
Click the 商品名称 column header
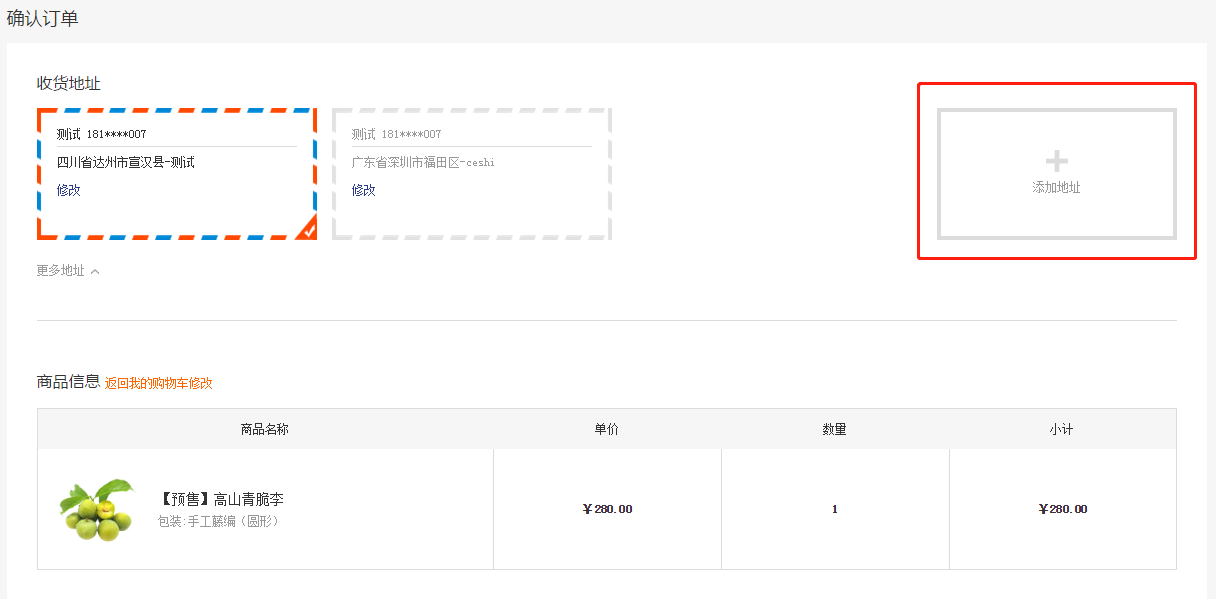coord(265,429)
